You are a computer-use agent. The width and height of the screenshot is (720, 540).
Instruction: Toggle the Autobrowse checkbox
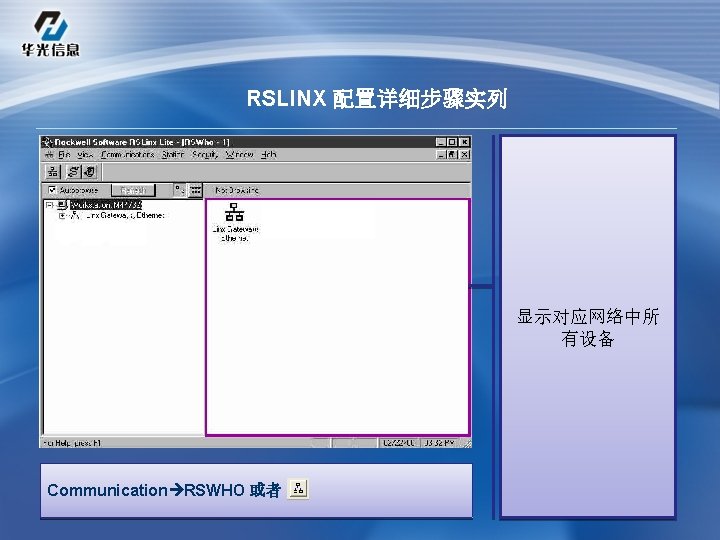pos(52,189)
